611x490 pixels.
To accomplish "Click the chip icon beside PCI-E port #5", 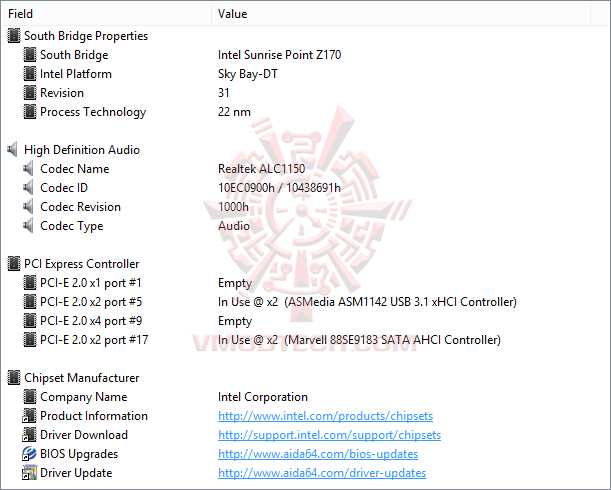I will (x=30, y=302).
